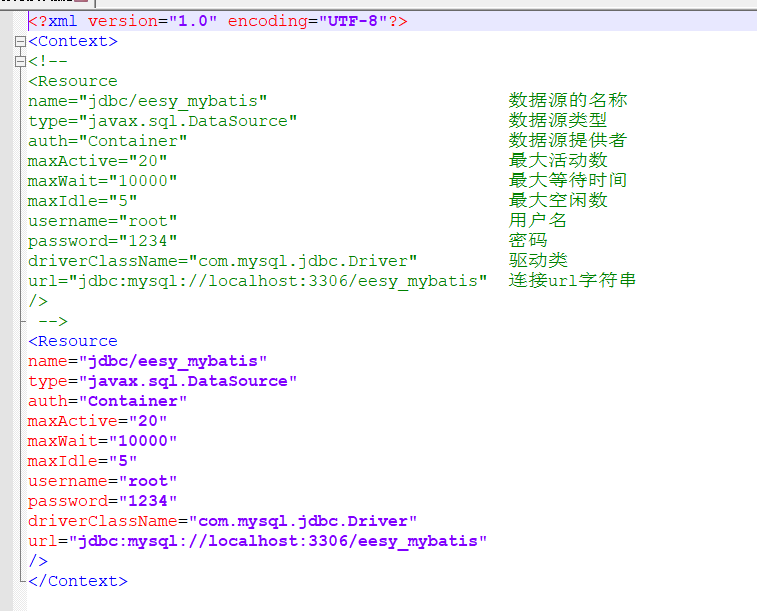
Task: Click the red maxActive attribute name
Action: 73,421
